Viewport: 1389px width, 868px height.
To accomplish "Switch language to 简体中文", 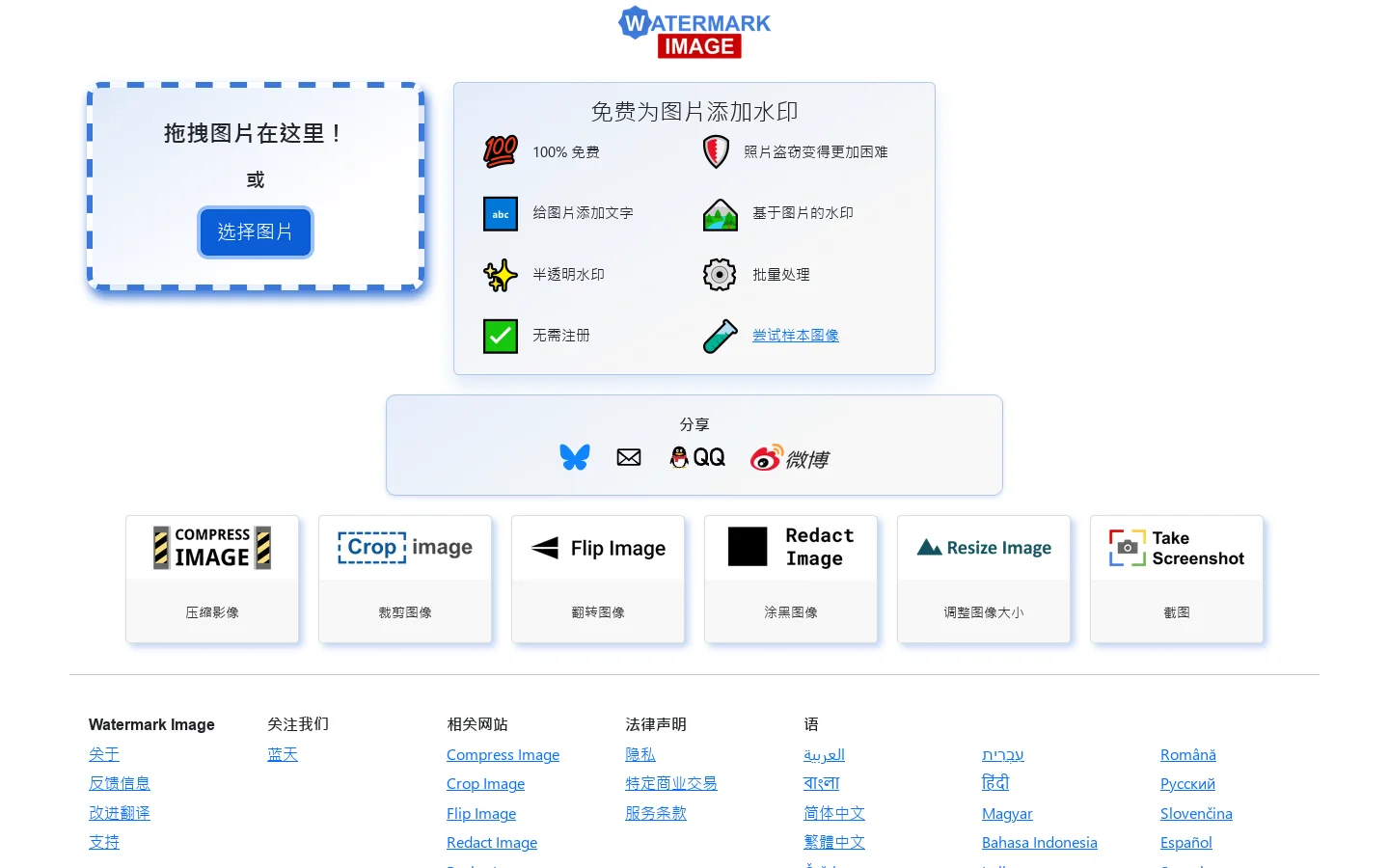I will 834,813.
